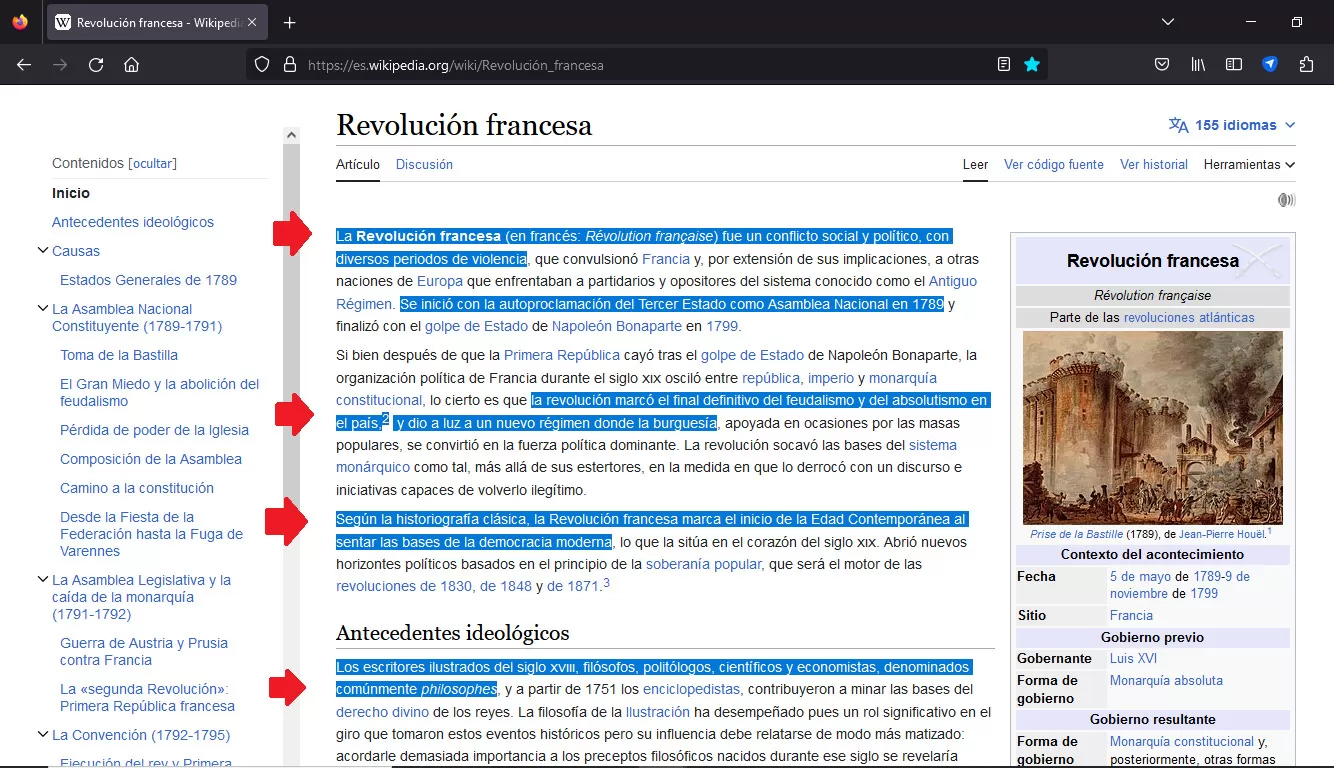Open the 155 idiomas language dropdown
This screenshot has height=768, width=1334.
(1232, 125)
